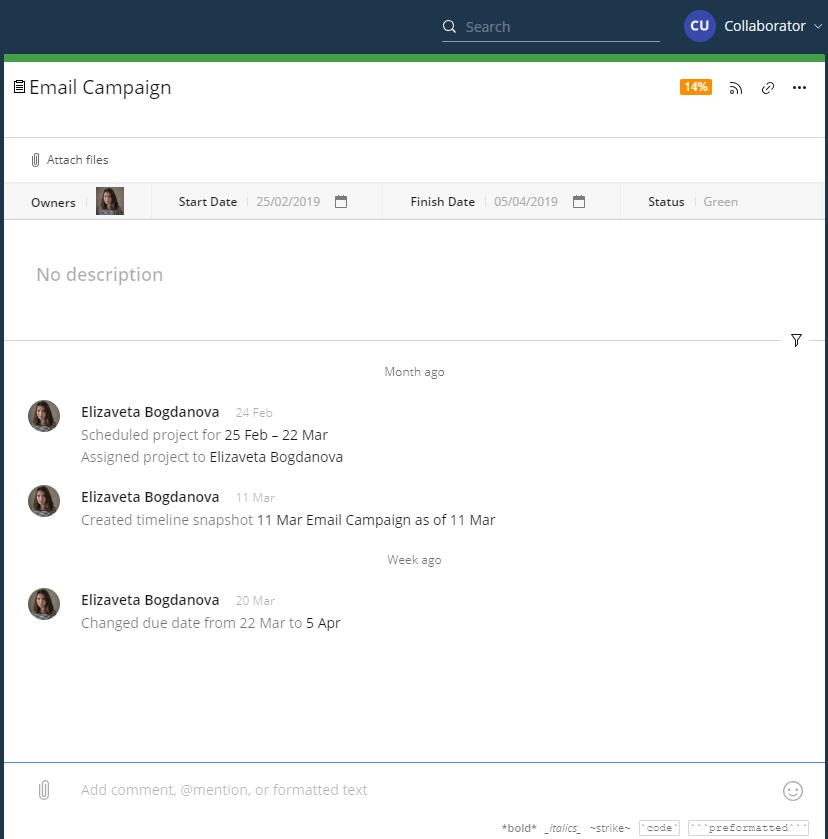
Task: Click the Collaborator account name
Action: coord(764,26)
